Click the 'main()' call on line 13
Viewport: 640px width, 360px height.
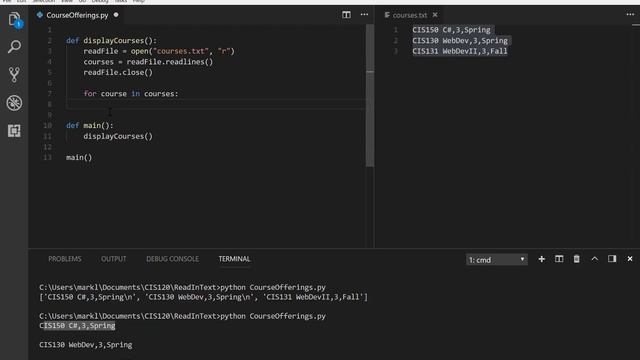point(79,157)
